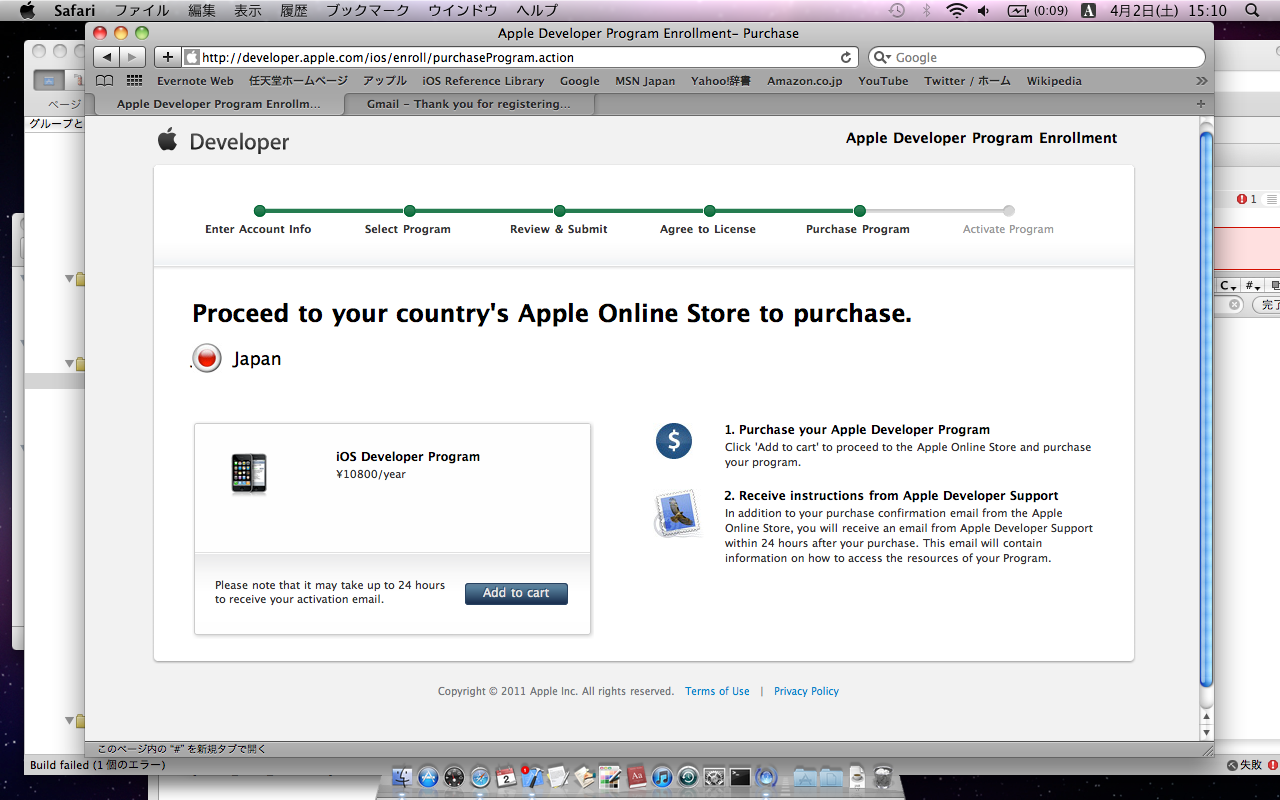Click the volume speaker icon in the menu bar
Viewport: 1280px width, 800px height.
983,10
